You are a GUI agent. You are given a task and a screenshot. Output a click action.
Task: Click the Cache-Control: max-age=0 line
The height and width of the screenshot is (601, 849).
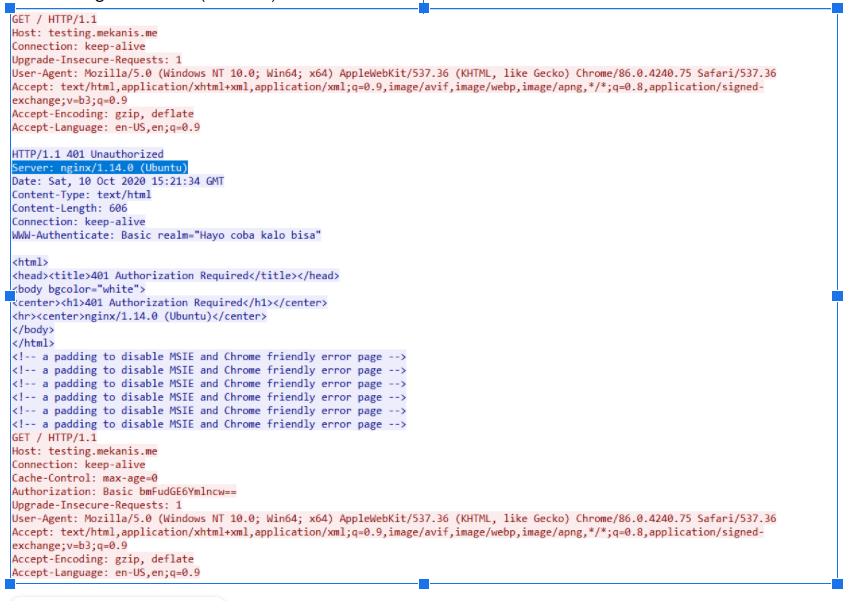pos(84,478)
